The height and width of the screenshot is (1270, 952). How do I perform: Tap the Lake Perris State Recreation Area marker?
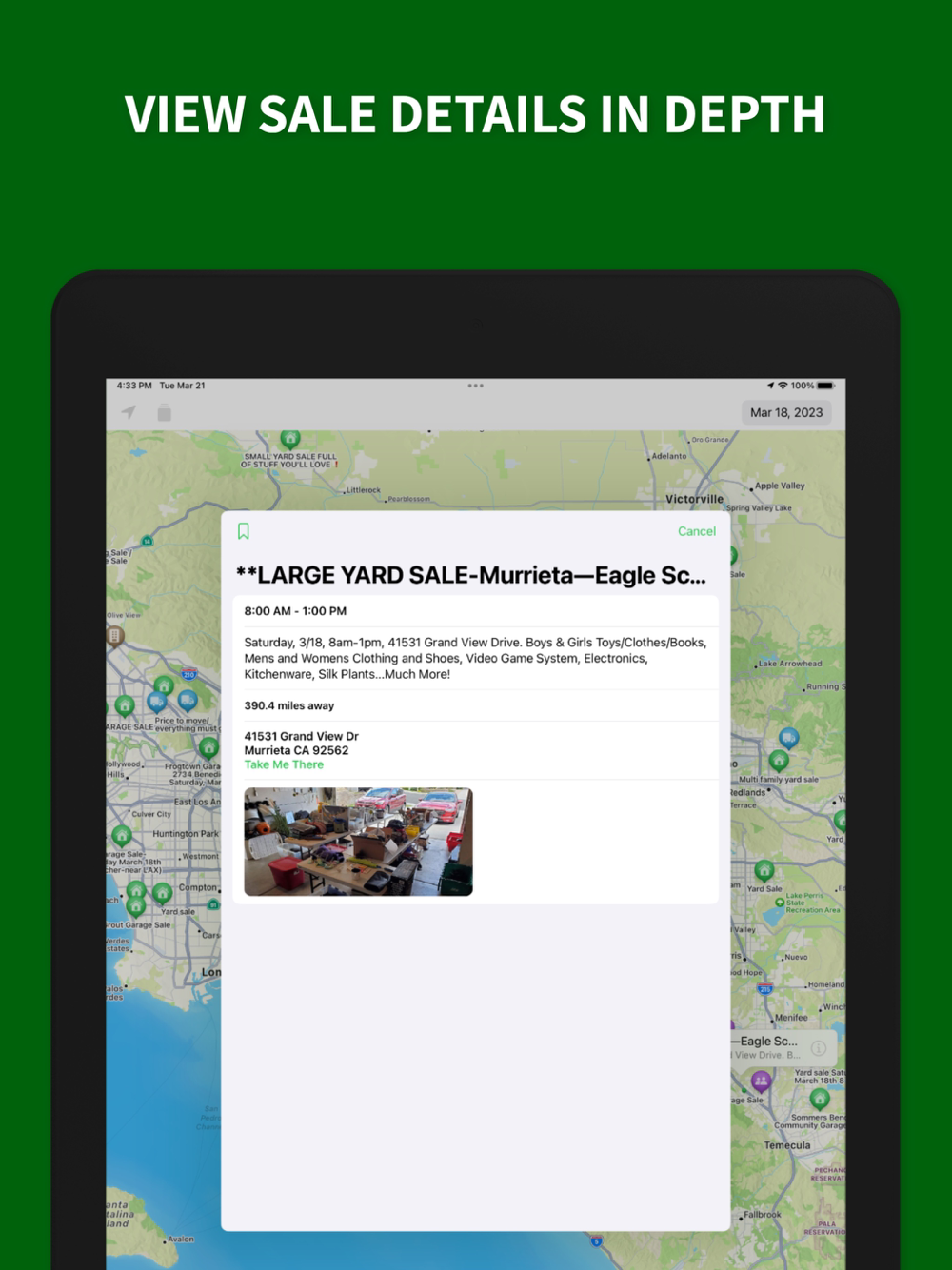(x=780, y=902)
